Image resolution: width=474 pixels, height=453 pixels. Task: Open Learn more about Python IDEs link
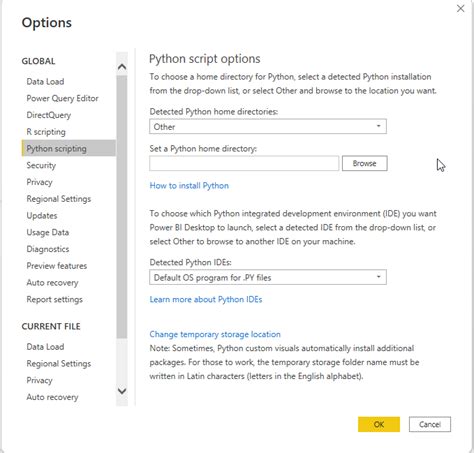(206, 299)
